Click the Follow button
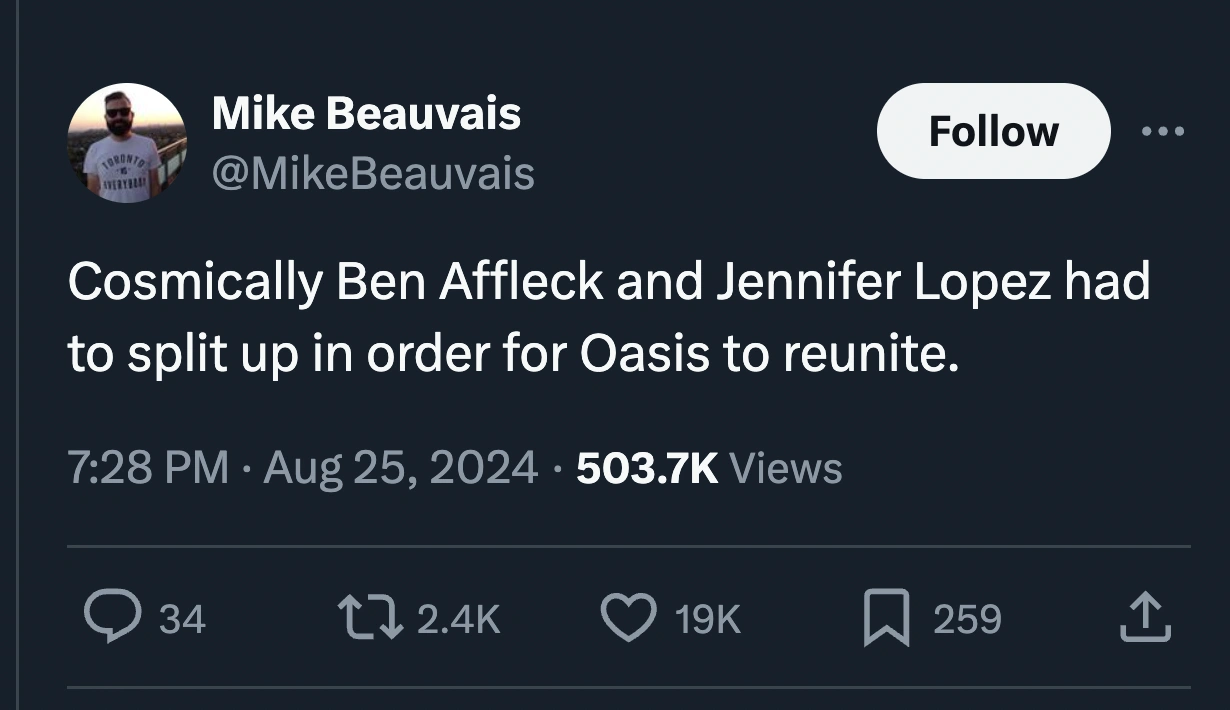This screenshot has width=1230, height=710. [993, 130]
